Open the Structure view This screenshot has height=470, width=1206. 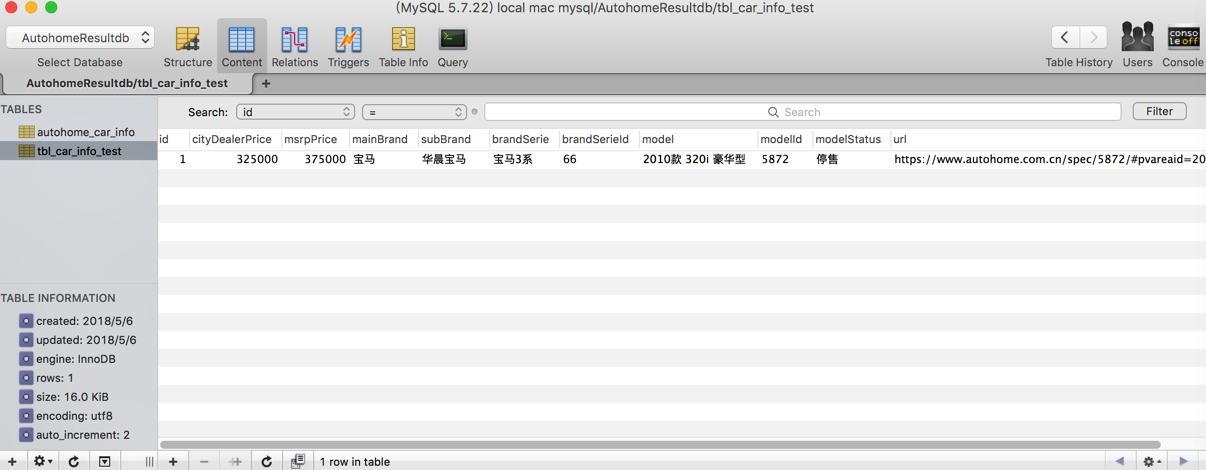point(187,46)
